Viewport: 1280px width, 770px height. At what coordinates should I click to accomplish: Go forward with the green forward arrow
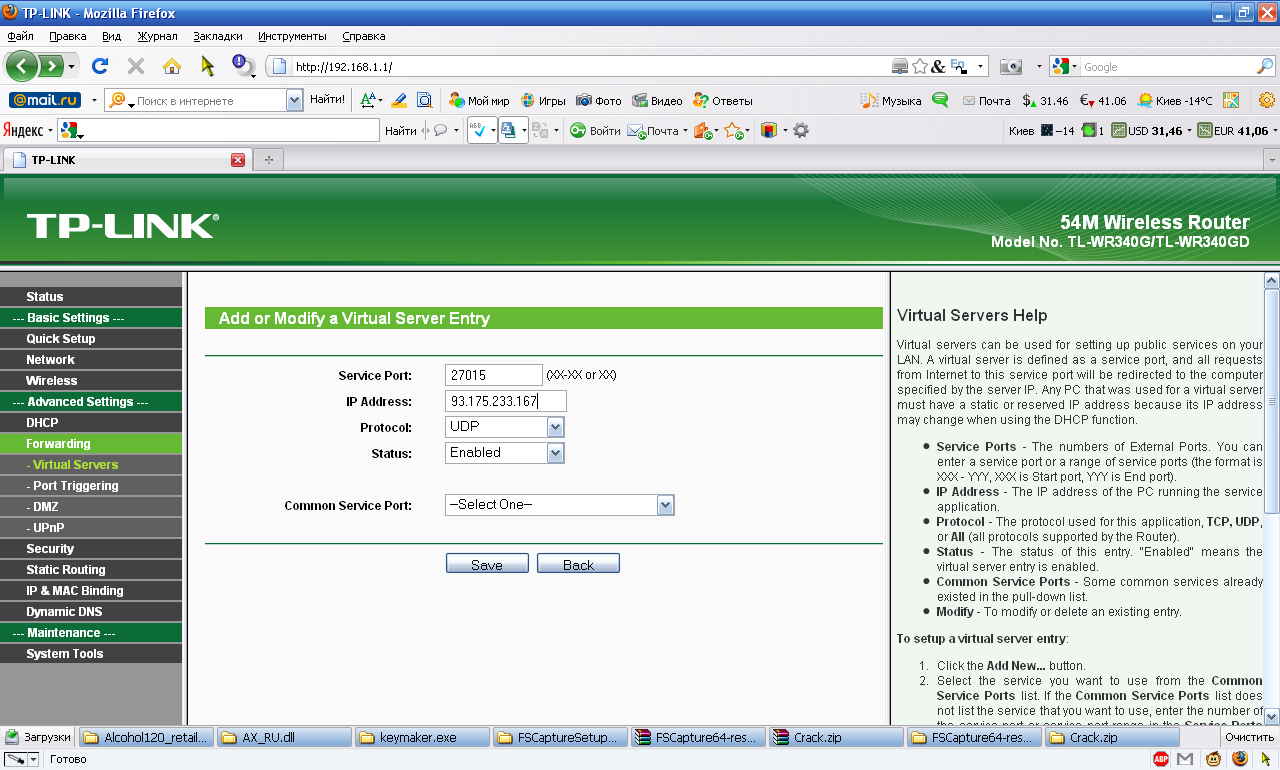pos(51,67)
